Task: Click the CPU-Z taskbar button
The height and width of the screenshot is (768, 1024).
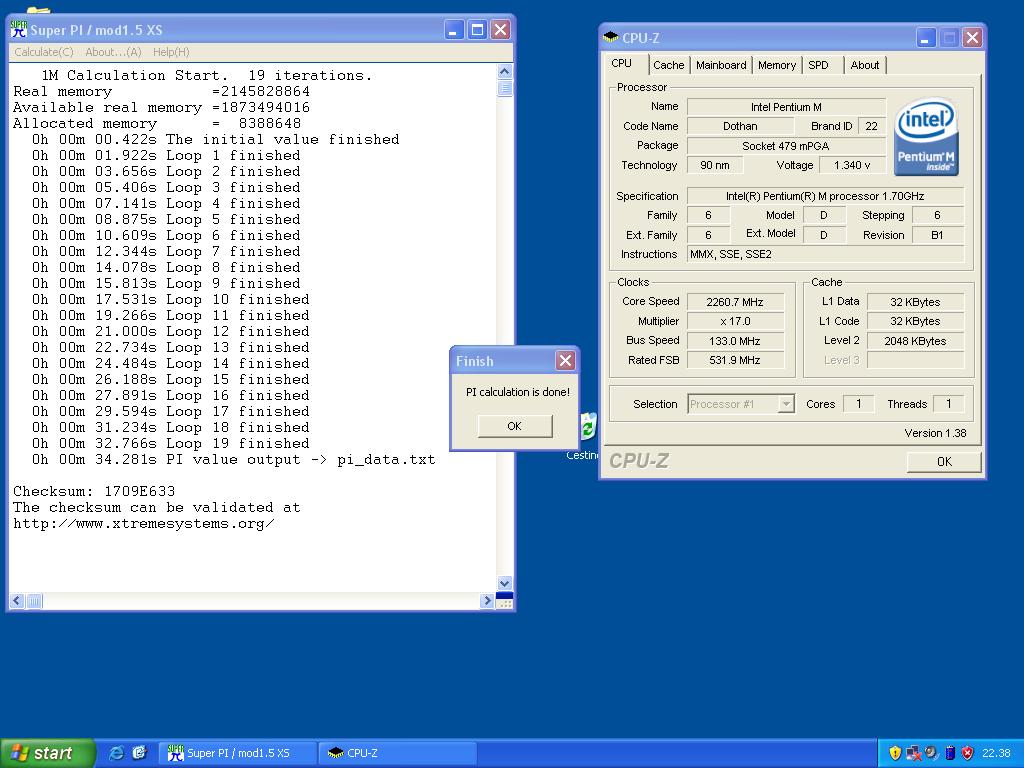Action: coord(398,753)
